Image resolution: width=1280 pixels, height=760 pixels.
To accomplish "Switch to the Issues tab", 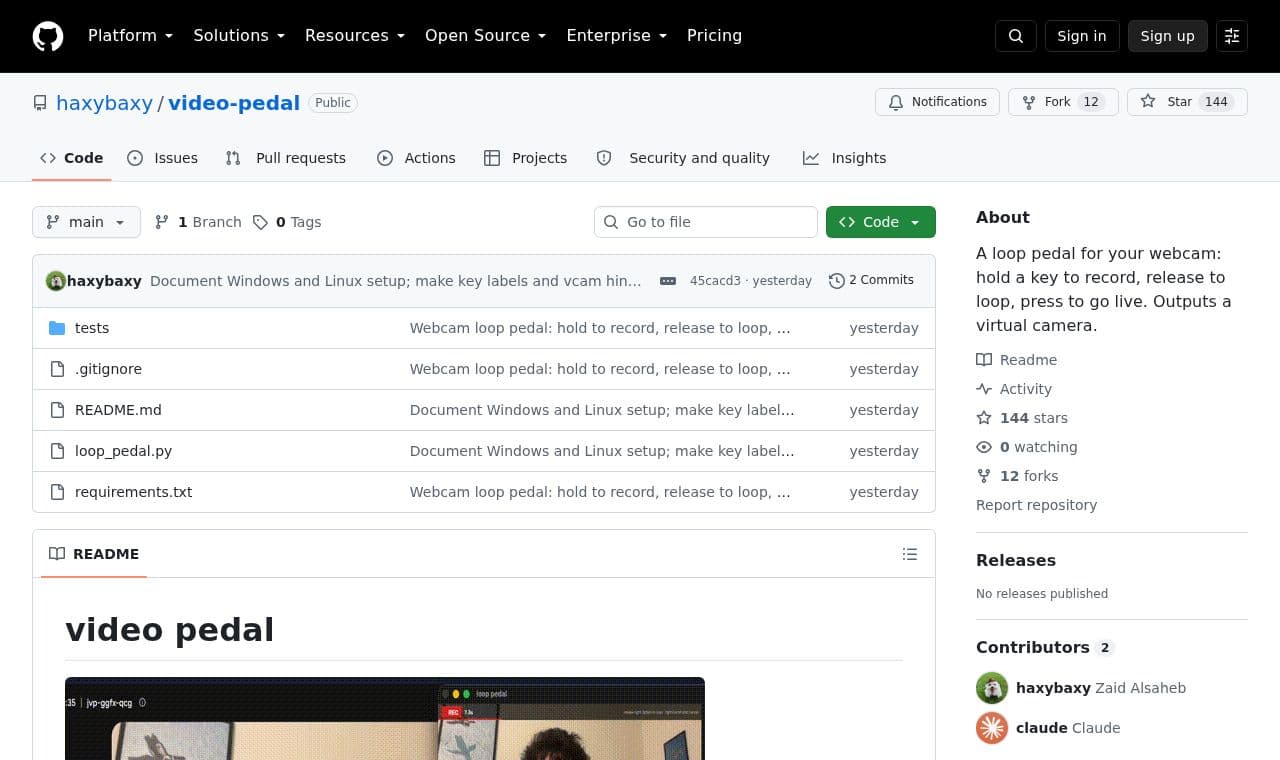I will [163, 158].
